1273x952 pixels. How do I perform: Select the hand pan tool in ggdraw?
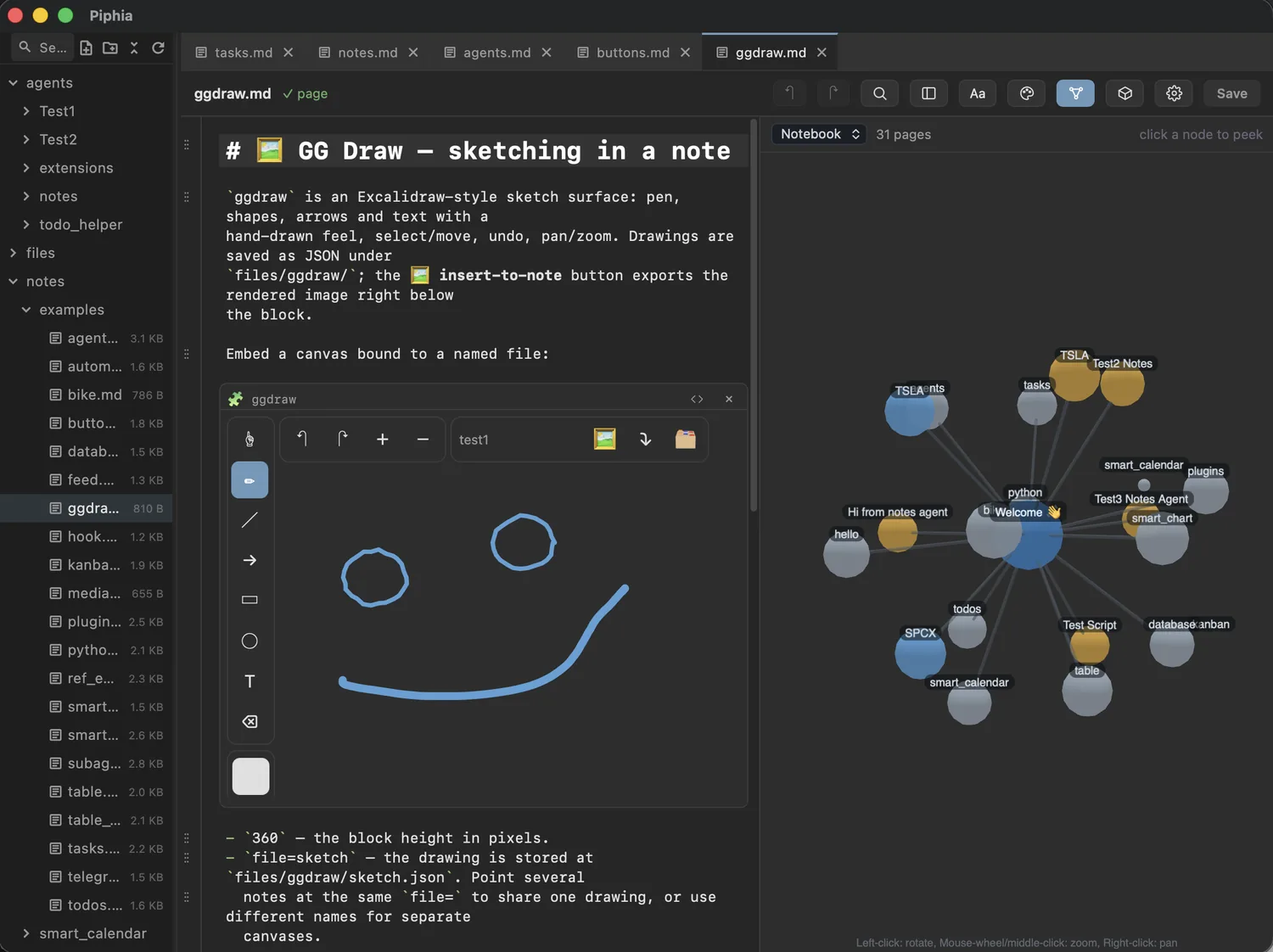(250, 440)
